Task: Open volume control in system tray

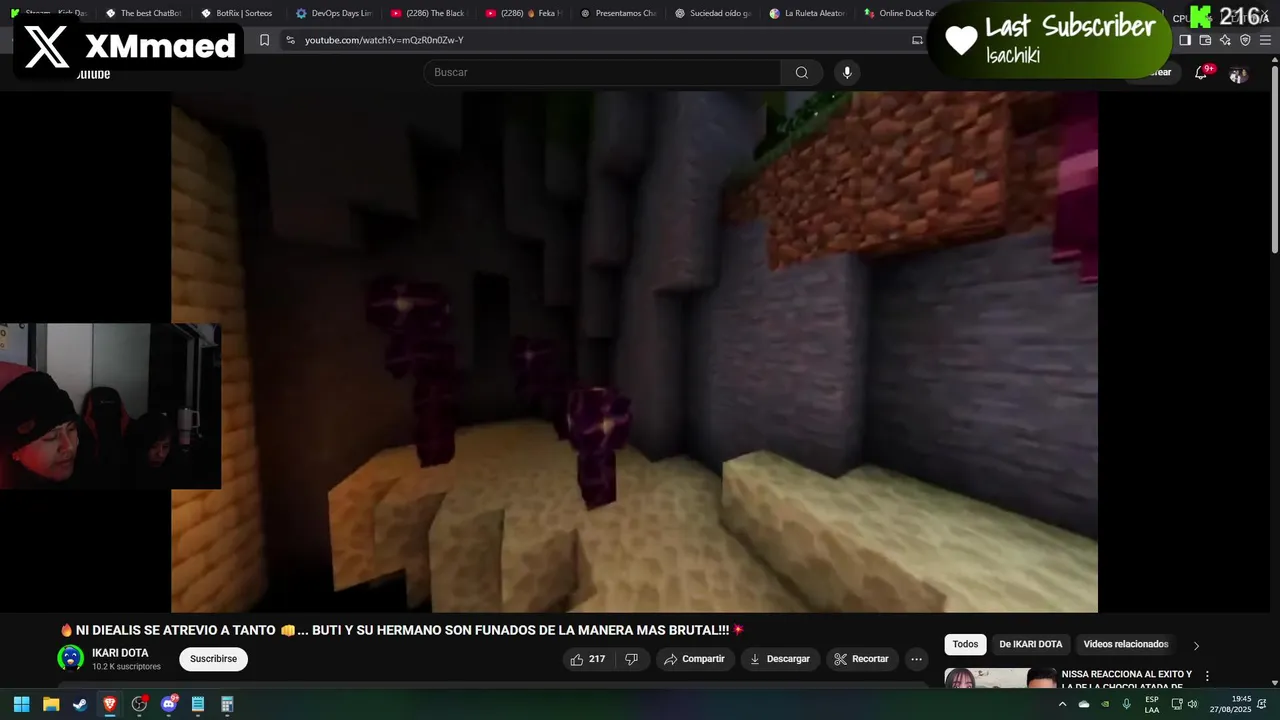Action: [x=1192, y=704]
